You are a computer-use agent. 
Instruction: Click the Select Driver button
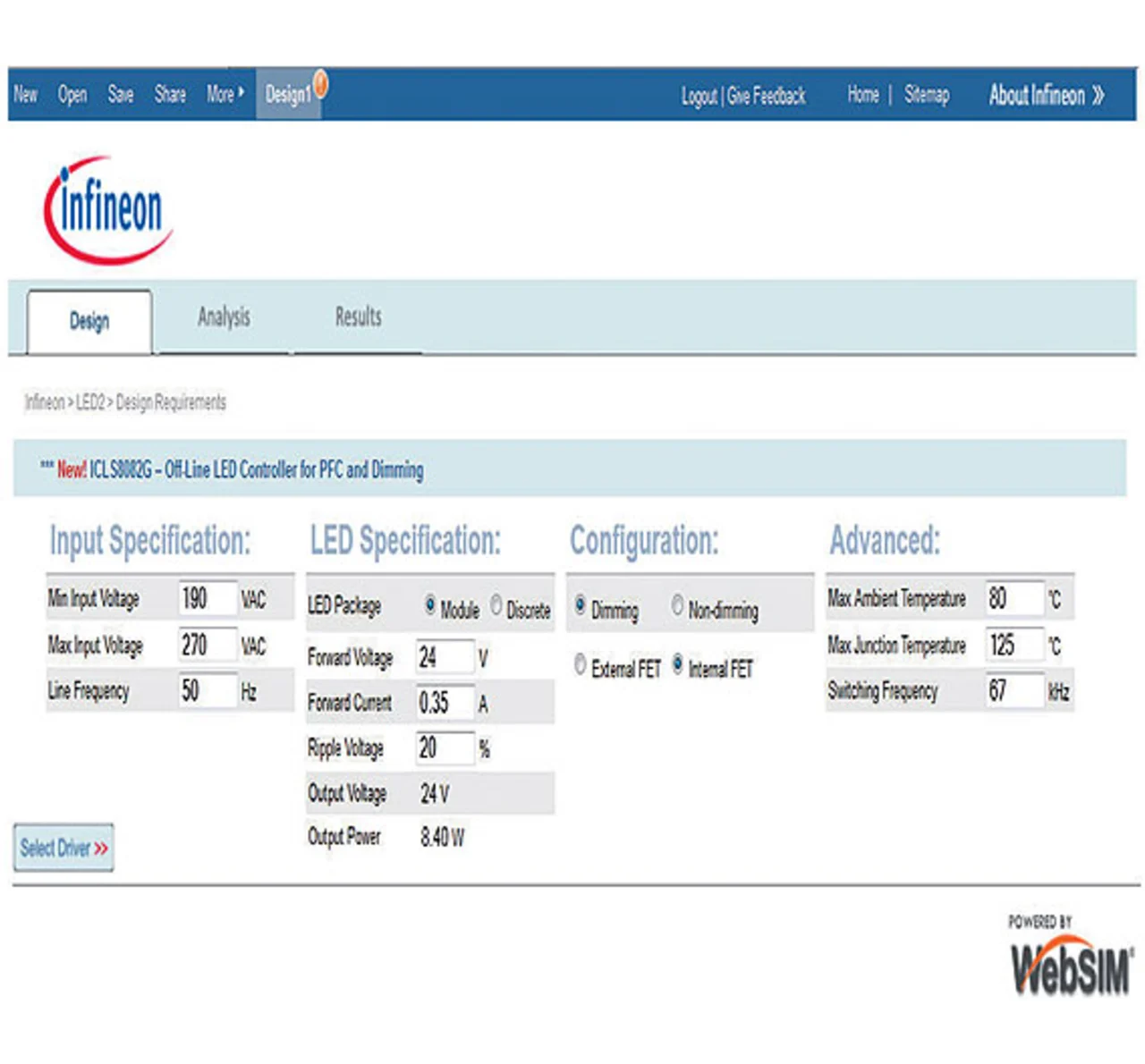[64, 847]
